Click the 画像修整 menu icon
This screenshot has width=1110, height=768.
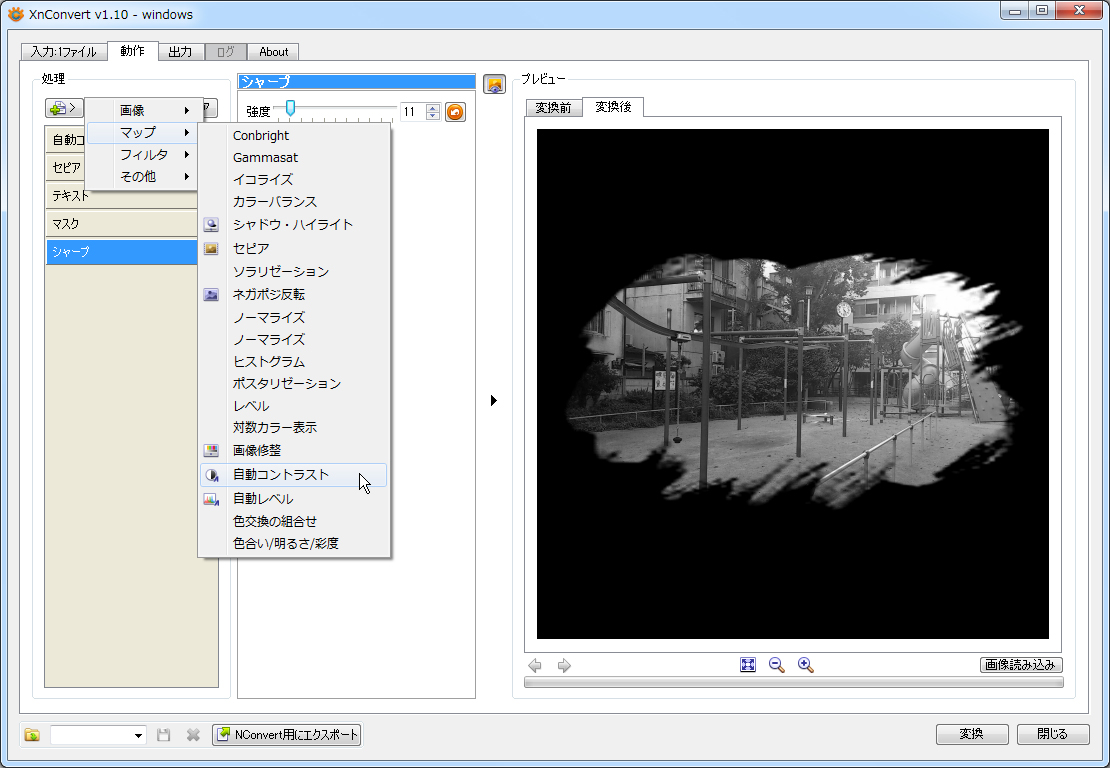coord(211,450)
